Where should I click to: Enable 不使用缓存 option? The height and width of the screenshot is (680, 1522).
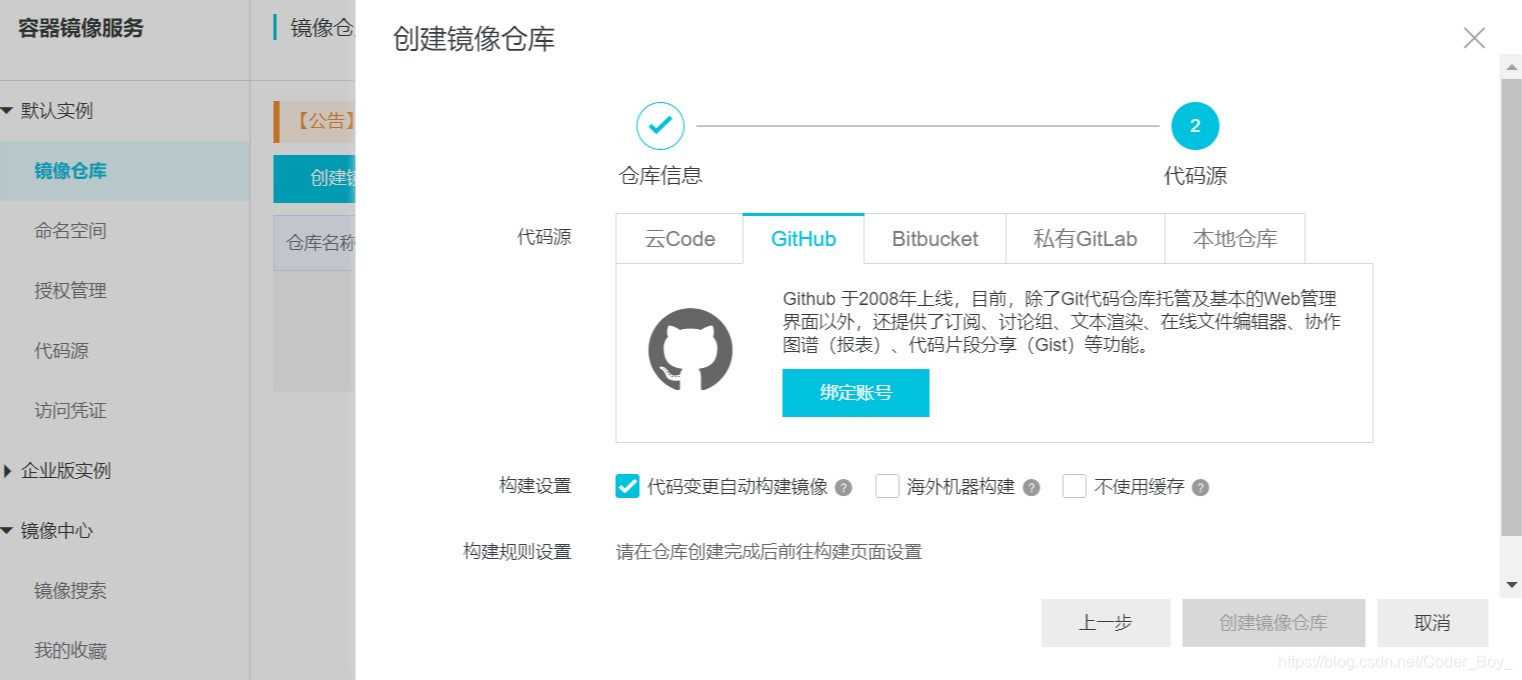pos(1074,486)
